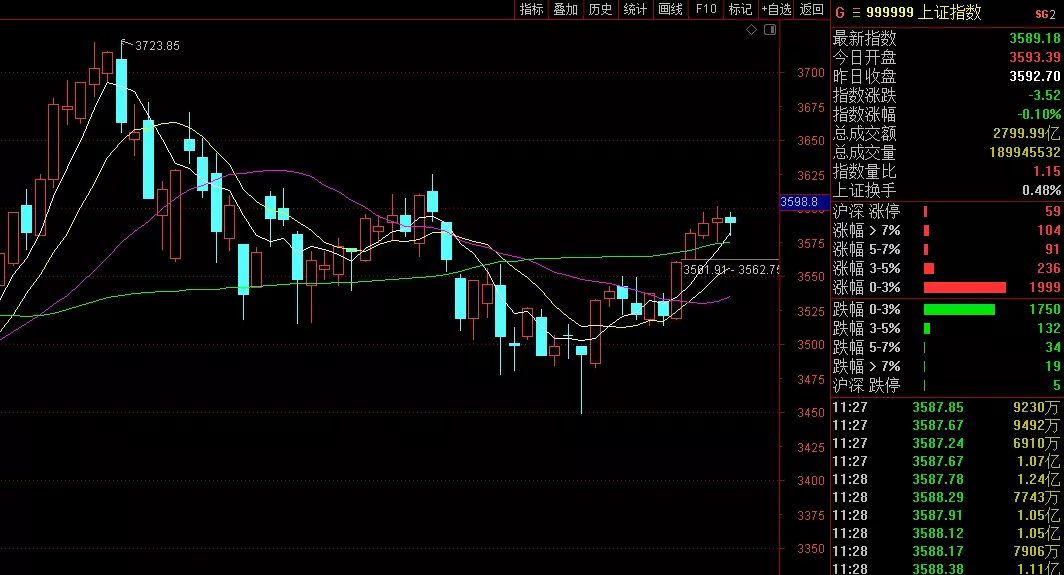This screenshot has height=575, width=1064.
Task: Open the three-line list icon by stock code
Action: pyautogui.click(x=855, y=13)
